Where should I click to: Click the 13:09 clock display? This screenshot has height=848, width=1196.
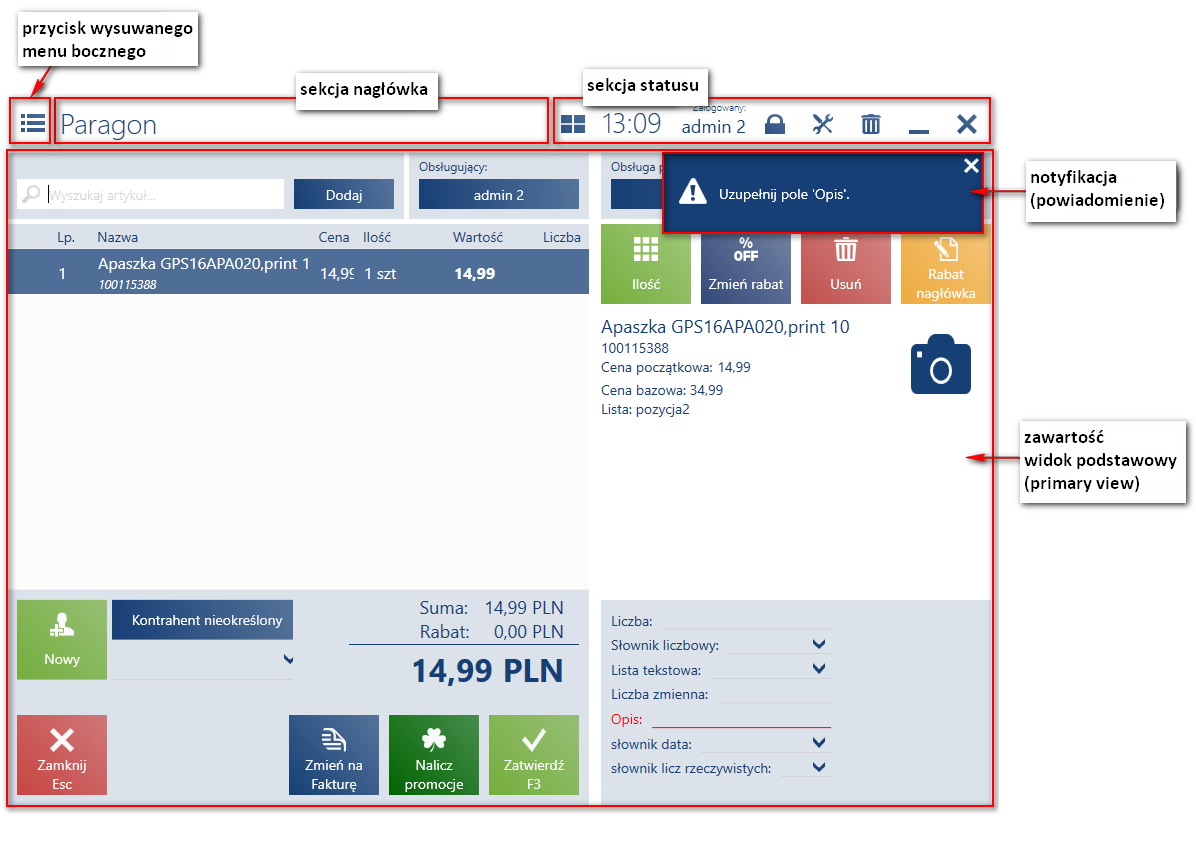click(x=631, y=124)
